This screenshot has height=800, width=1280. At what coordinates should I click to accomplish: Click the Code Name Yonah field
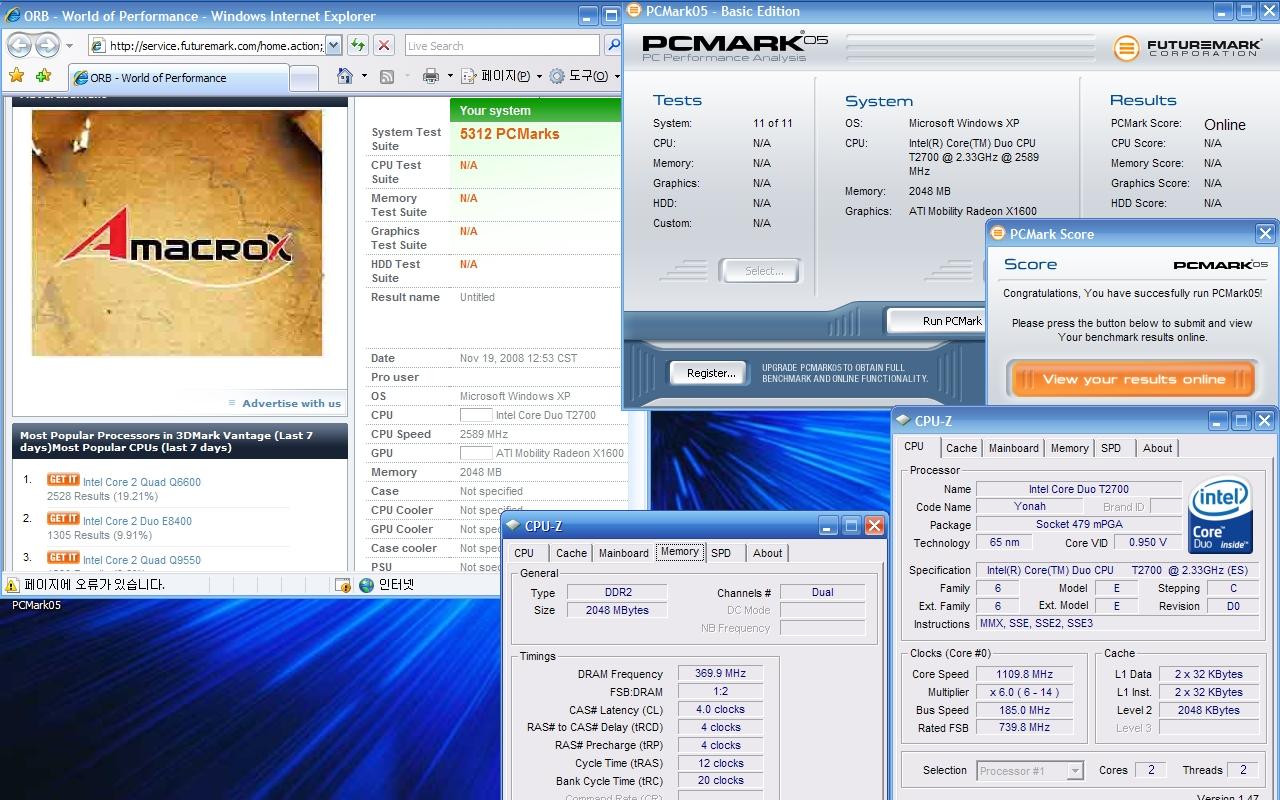tap(1030, 507)
